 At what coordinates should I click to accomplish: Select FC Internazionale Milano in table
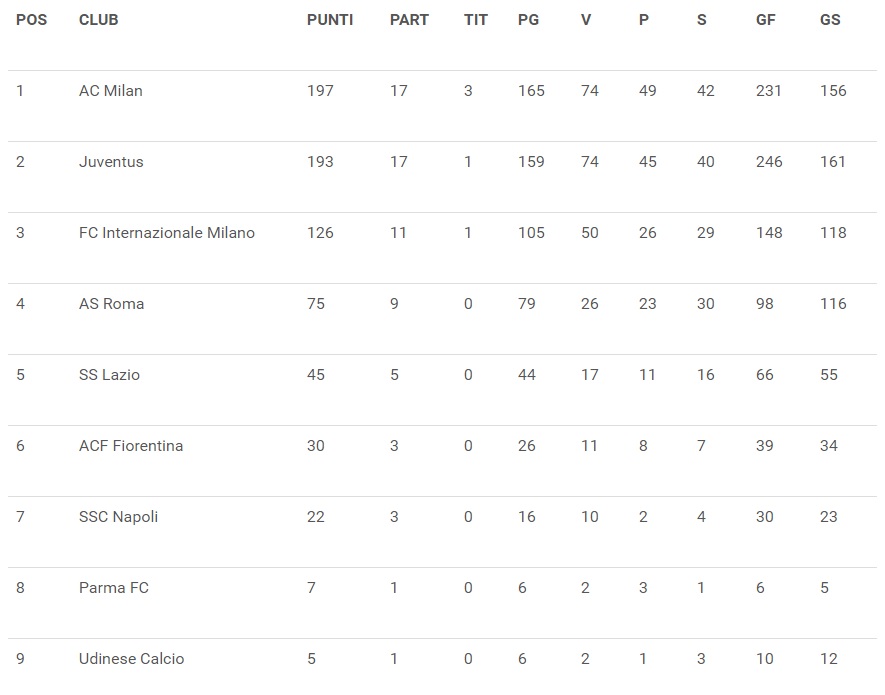[167, 233]
